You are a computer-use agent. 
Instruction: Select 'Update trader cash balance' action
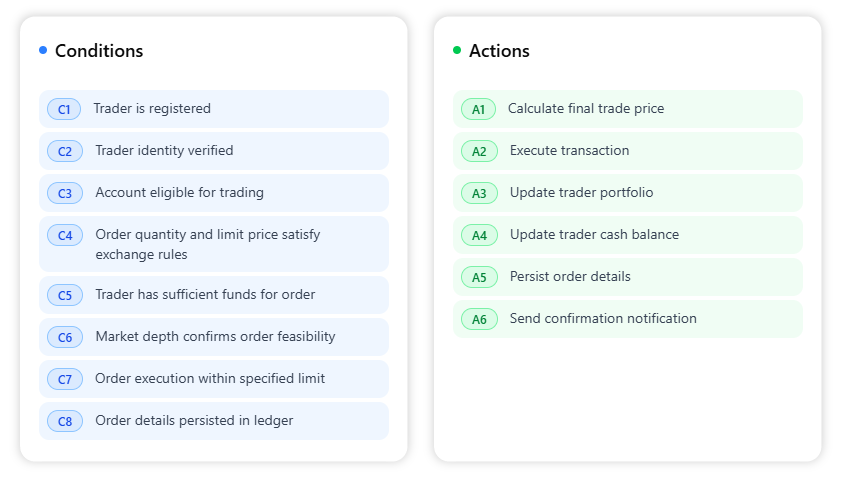click(x=594, y=235)
